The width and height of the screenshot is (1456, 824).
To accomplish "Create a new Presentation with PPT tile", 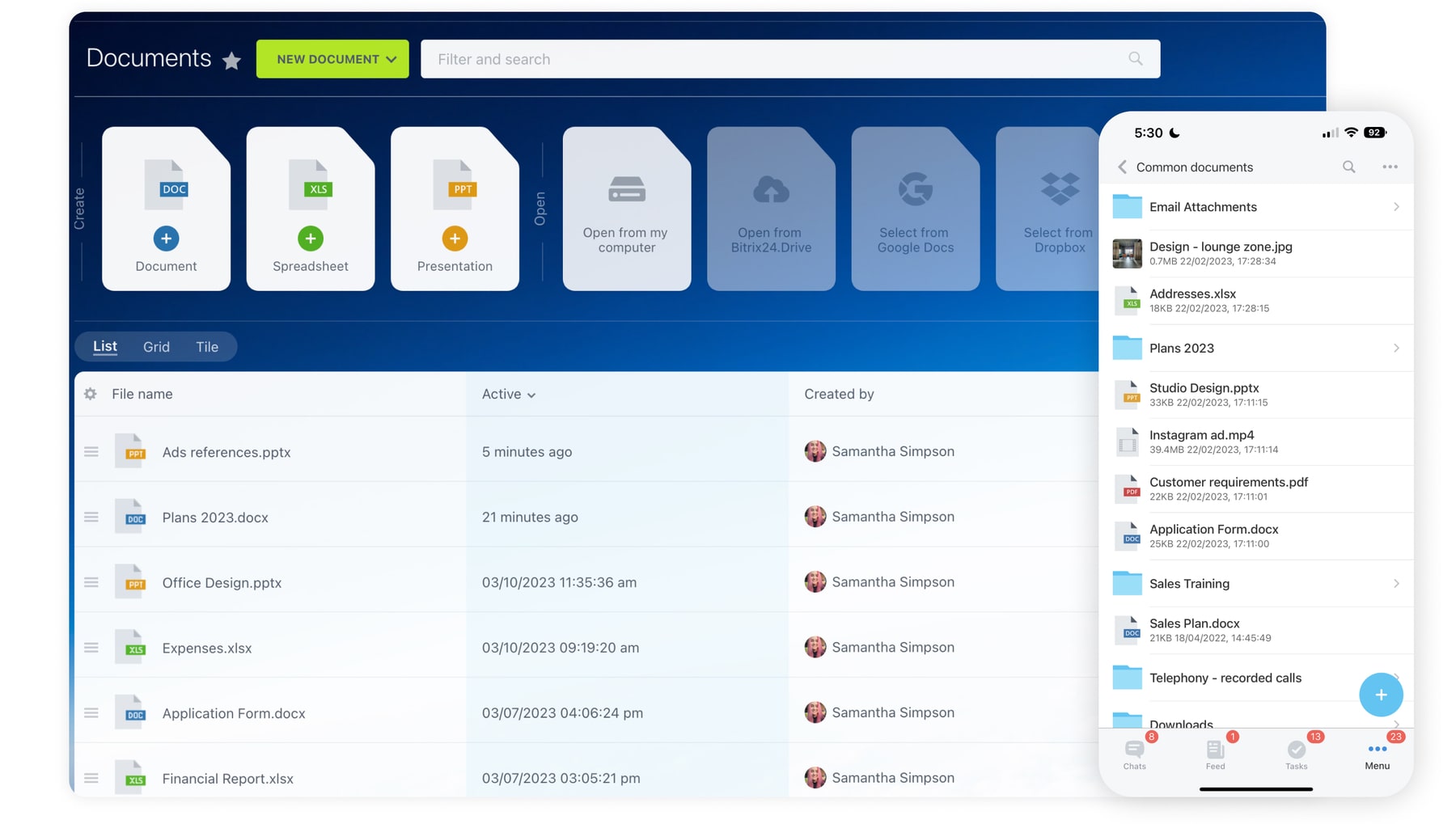I will (x=455, y=209).
